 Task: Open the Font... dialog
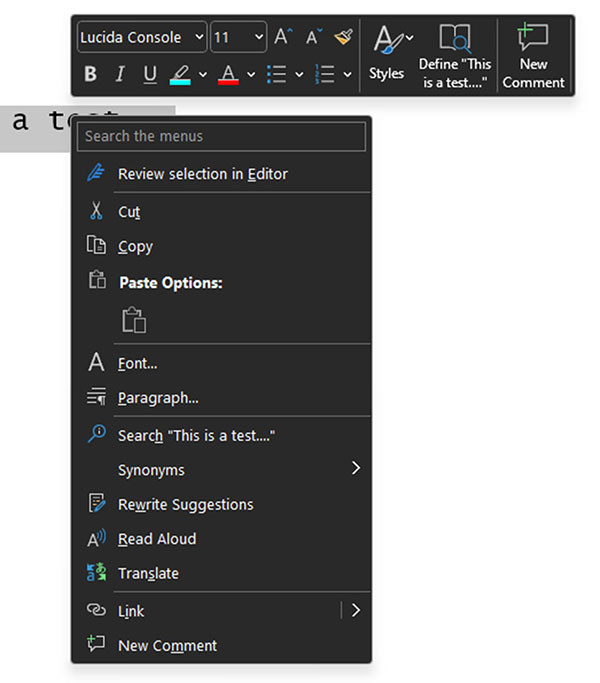point(221,363)
